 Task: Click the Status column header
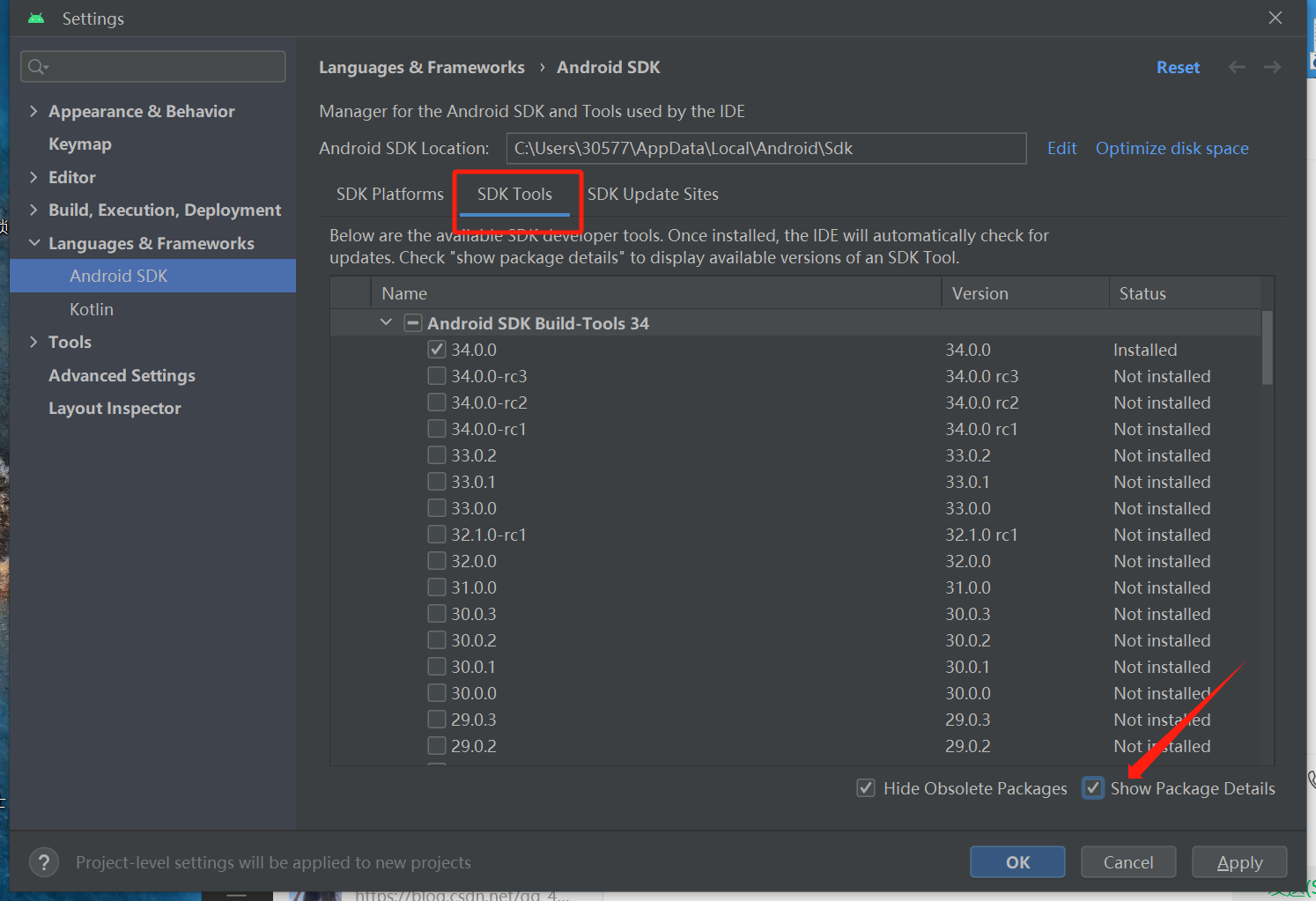coord(1185,293)
